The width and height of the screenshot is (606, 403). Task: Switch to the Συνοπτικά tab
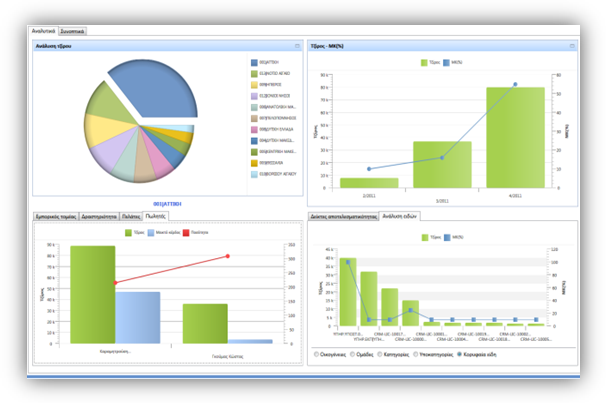[x=72, y=31]
